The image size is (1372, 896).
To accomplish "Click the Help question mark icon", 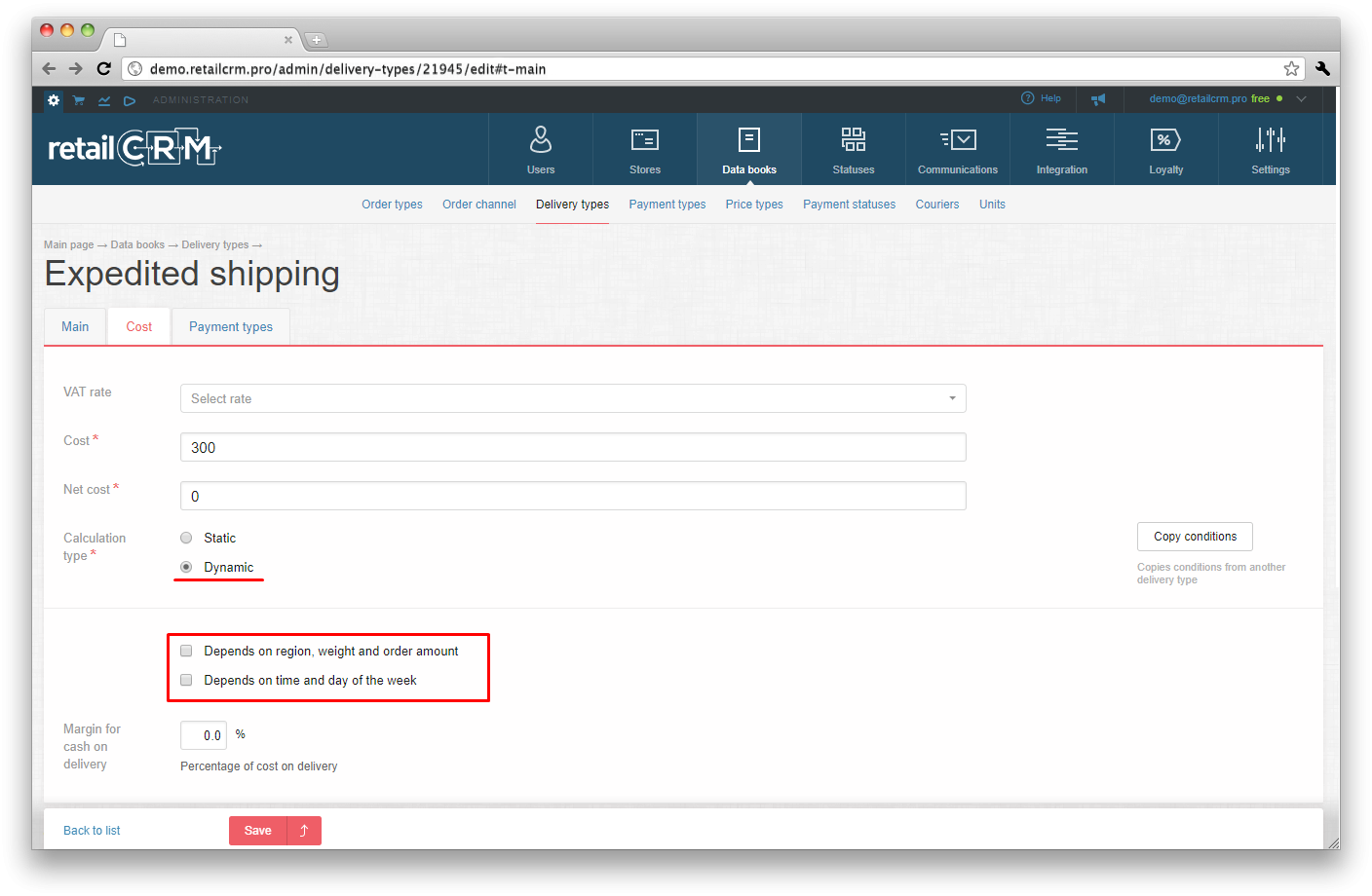I will pyautogui.click(x=1027, y=98).
